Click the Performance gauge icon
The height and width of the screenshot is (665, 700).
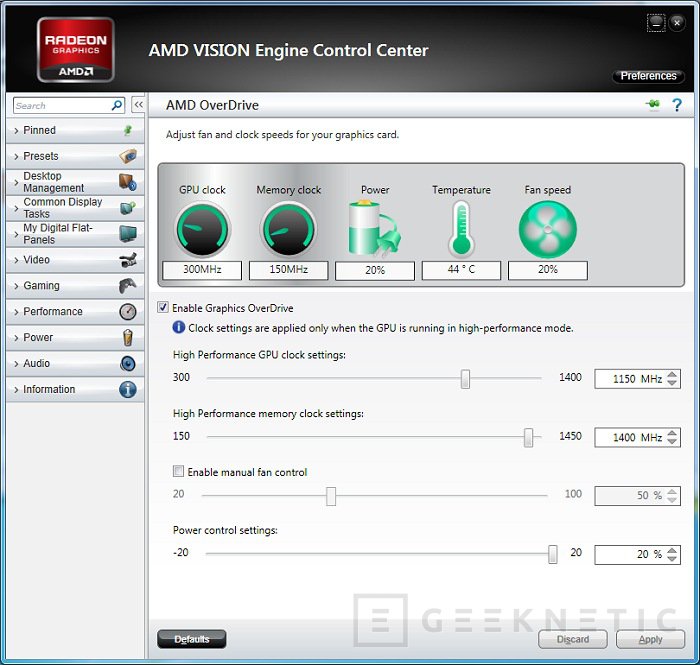pos(128,312)
